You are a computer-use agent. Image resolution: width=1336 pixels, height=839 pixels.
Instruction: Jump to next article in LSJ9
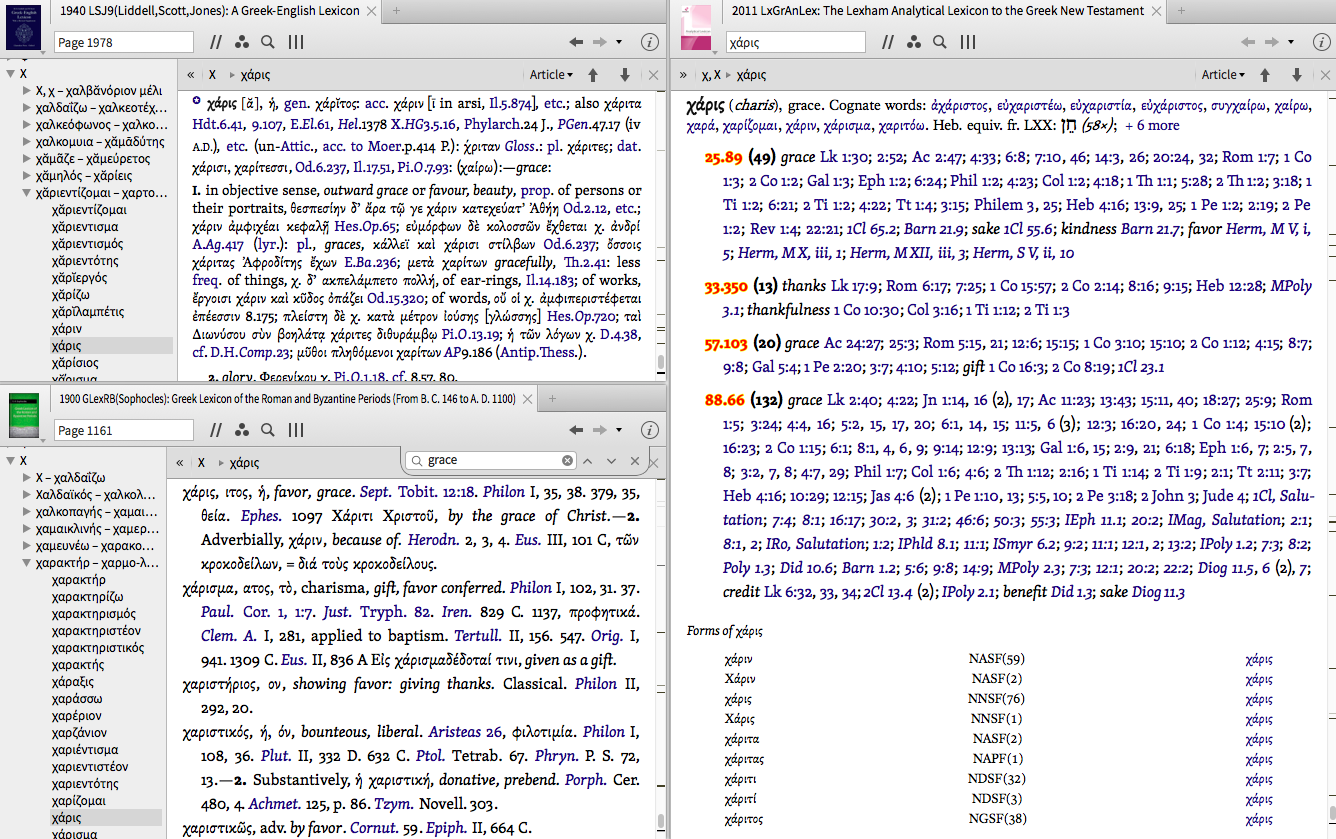pyautogui.click(x=624, y=75)
